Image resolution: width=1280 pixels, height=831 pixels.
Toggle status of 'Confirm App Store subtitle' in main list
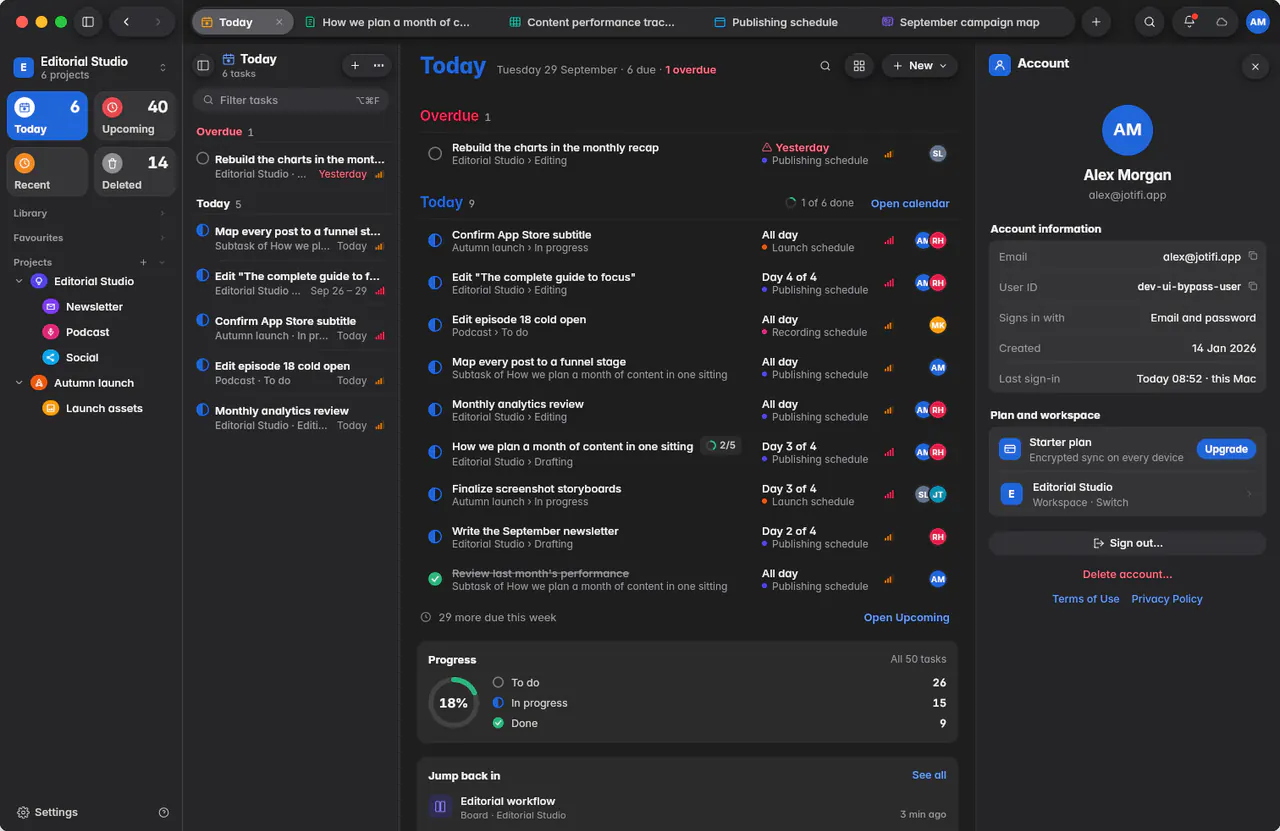[x=435, y=241]
